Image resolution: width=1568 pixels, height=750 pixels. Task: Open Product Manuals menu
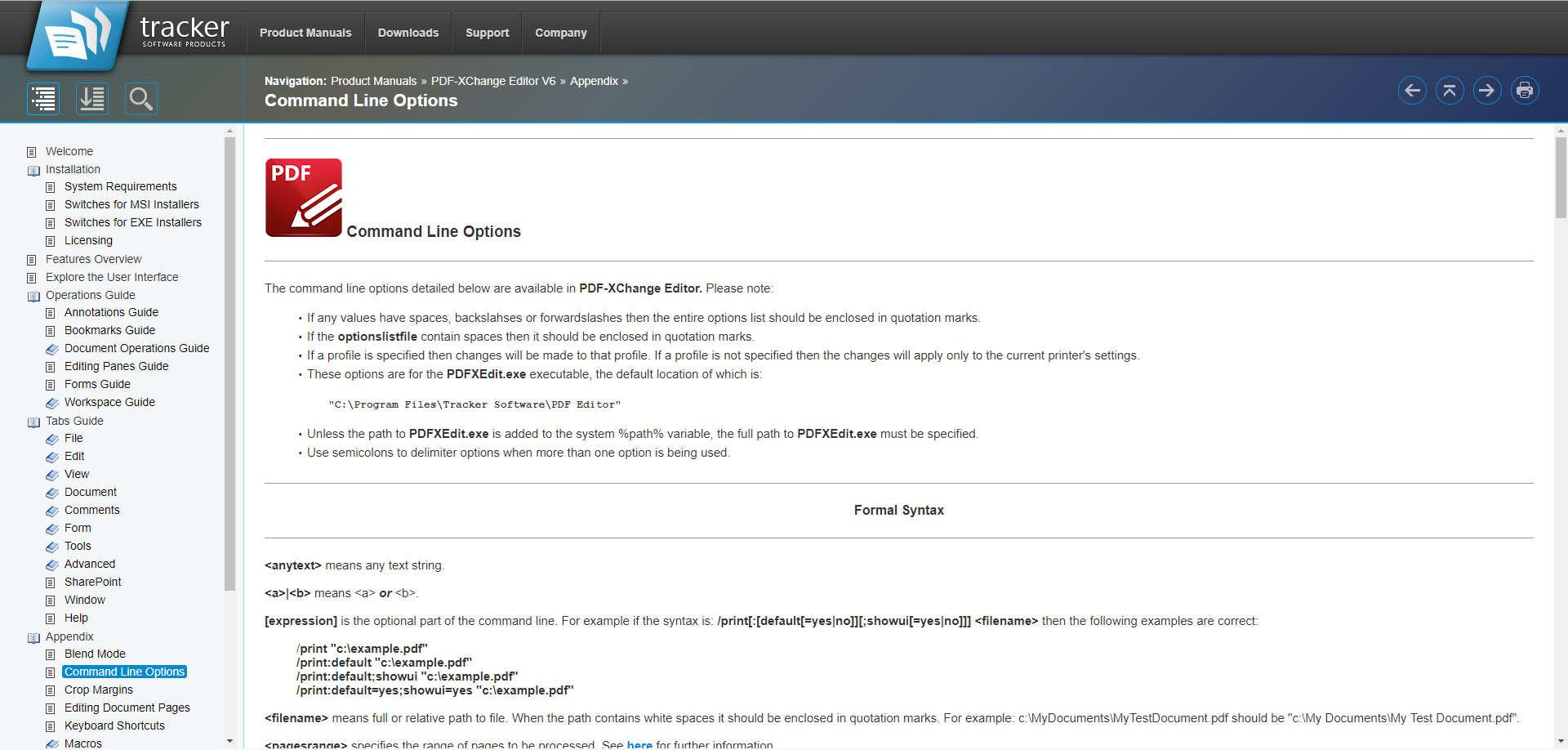(305, 33)
